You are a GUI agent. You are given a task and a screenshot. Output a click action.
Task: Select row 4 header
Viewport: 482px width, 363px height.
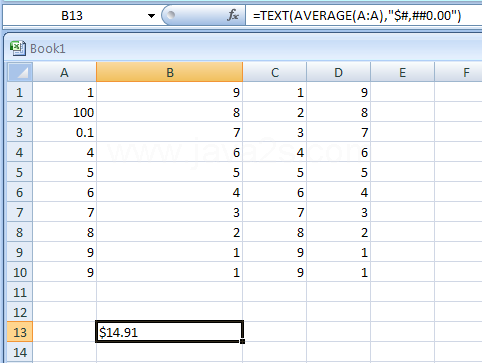click(x=20, y=152)
